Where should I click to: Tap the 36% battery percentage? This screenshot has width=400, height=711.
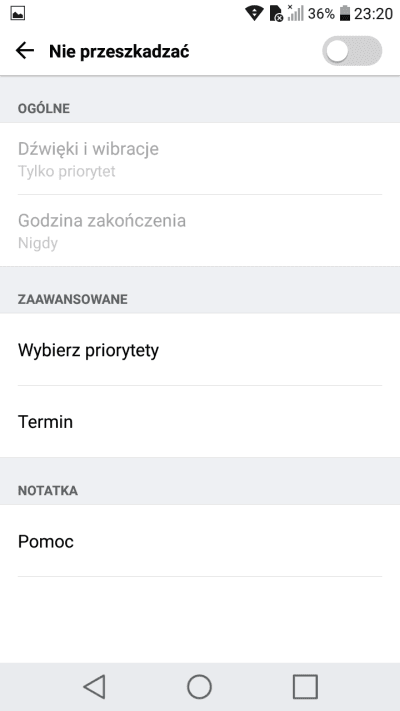tap(321, 14)
